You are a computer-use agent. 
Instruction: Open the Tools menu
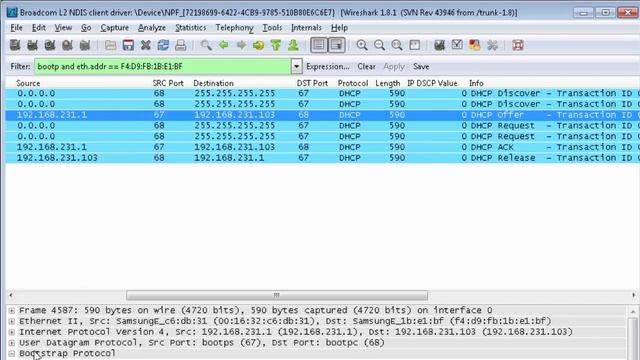(272, 28)
